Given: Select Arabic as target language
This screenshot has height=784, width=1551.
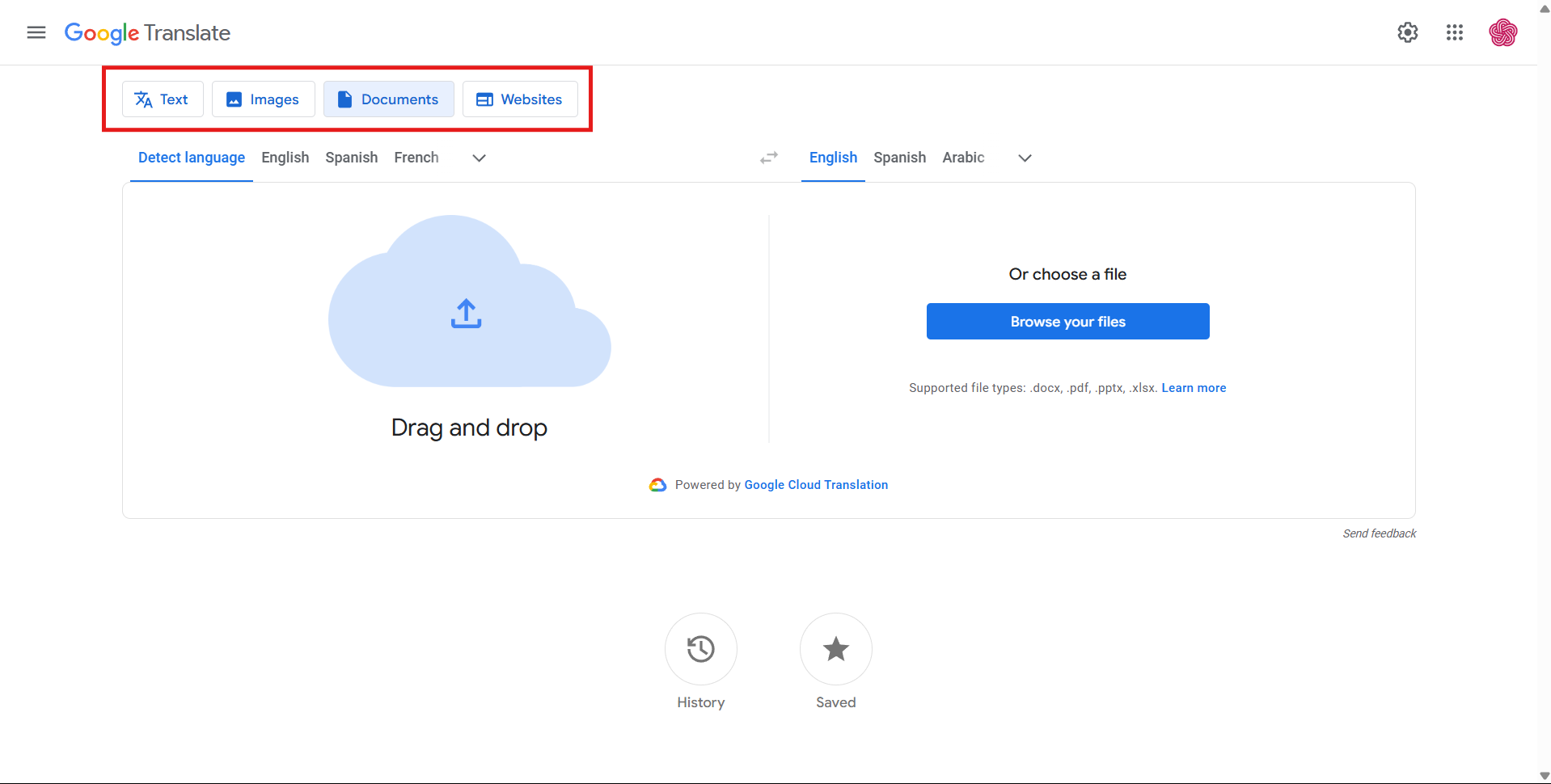Looking at the screenshot, I should tap(963, 158).
